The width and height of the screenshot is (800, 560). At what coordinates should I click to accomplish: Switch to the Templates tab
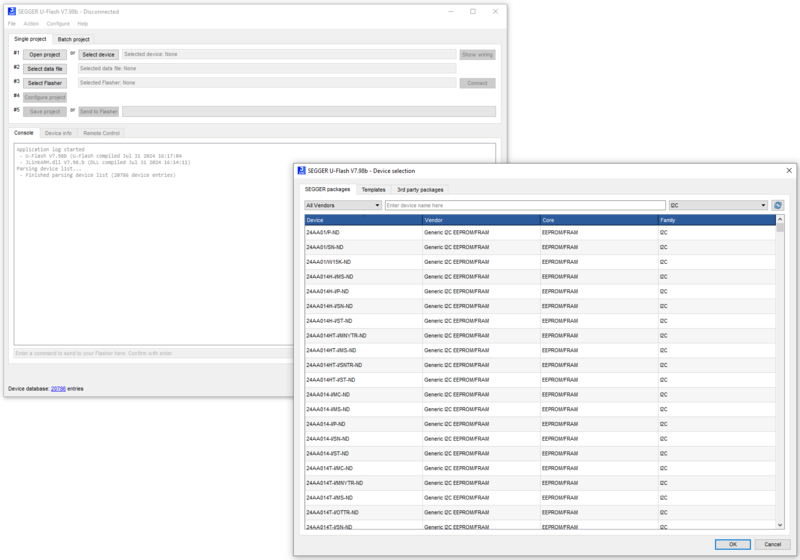373,189
